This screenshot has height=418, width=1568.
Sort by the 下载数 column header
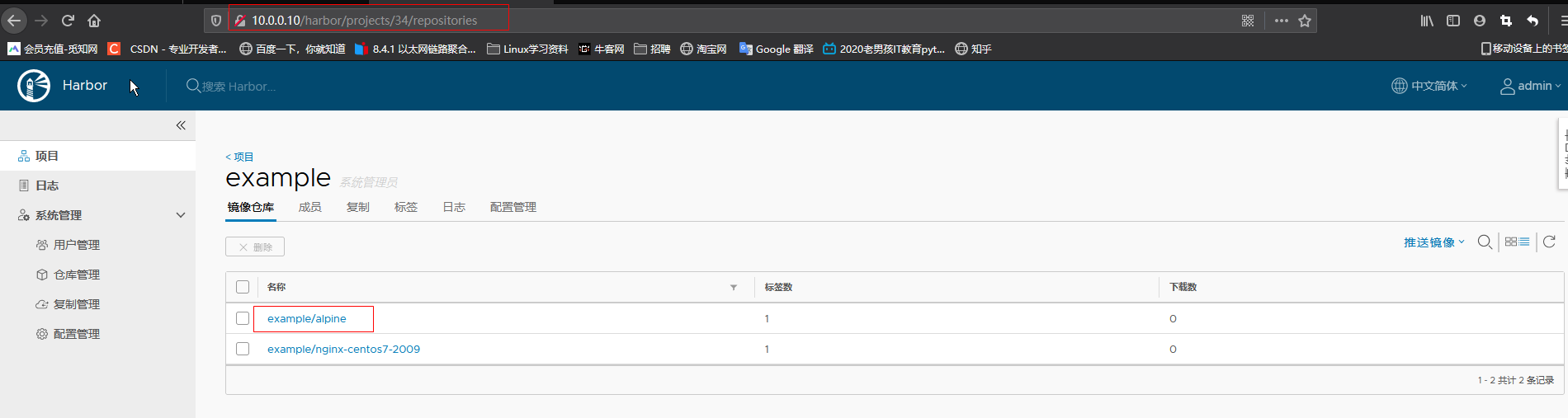pyautogui.click(x=1183, y=287)
